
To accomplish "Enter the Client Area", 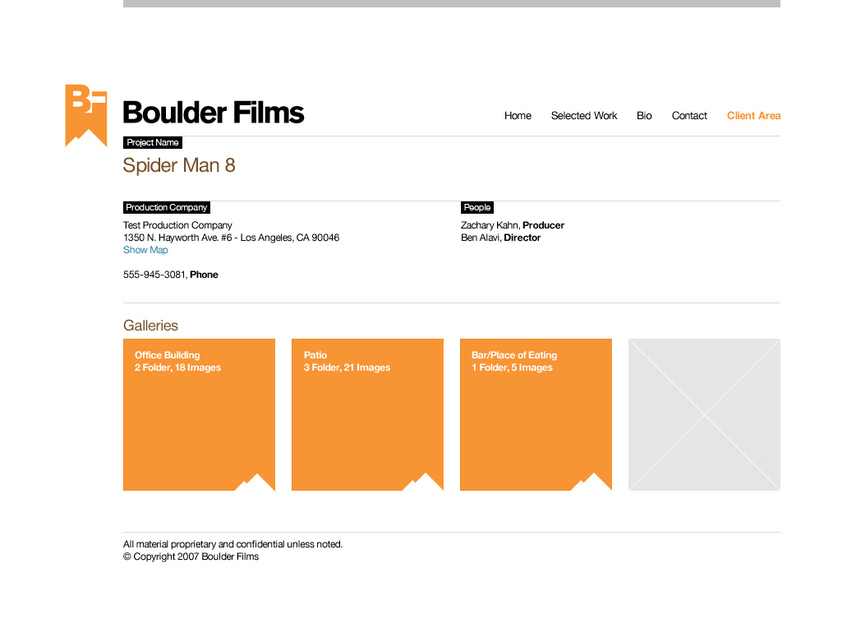I will (754, 116).
